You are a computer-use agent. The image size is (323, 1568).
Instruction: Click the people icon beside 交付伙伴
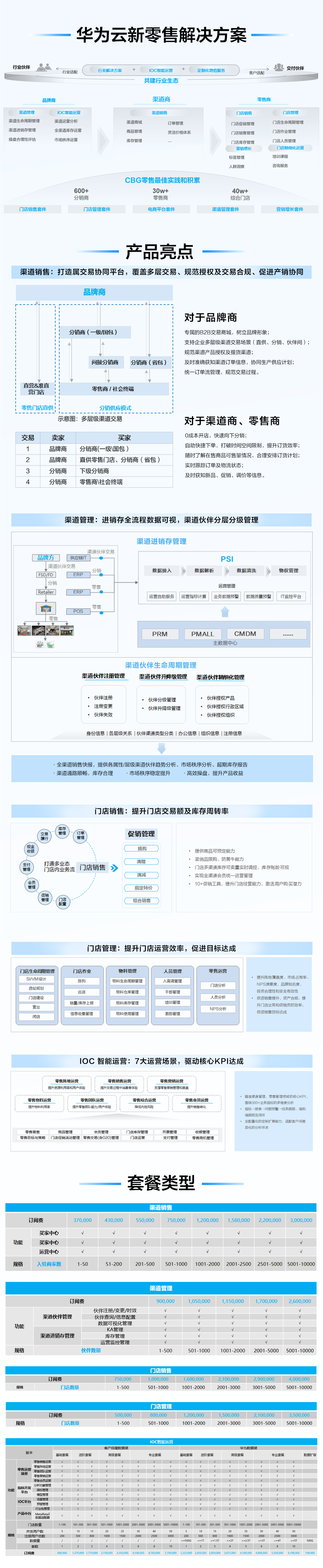tap(279, 67)
